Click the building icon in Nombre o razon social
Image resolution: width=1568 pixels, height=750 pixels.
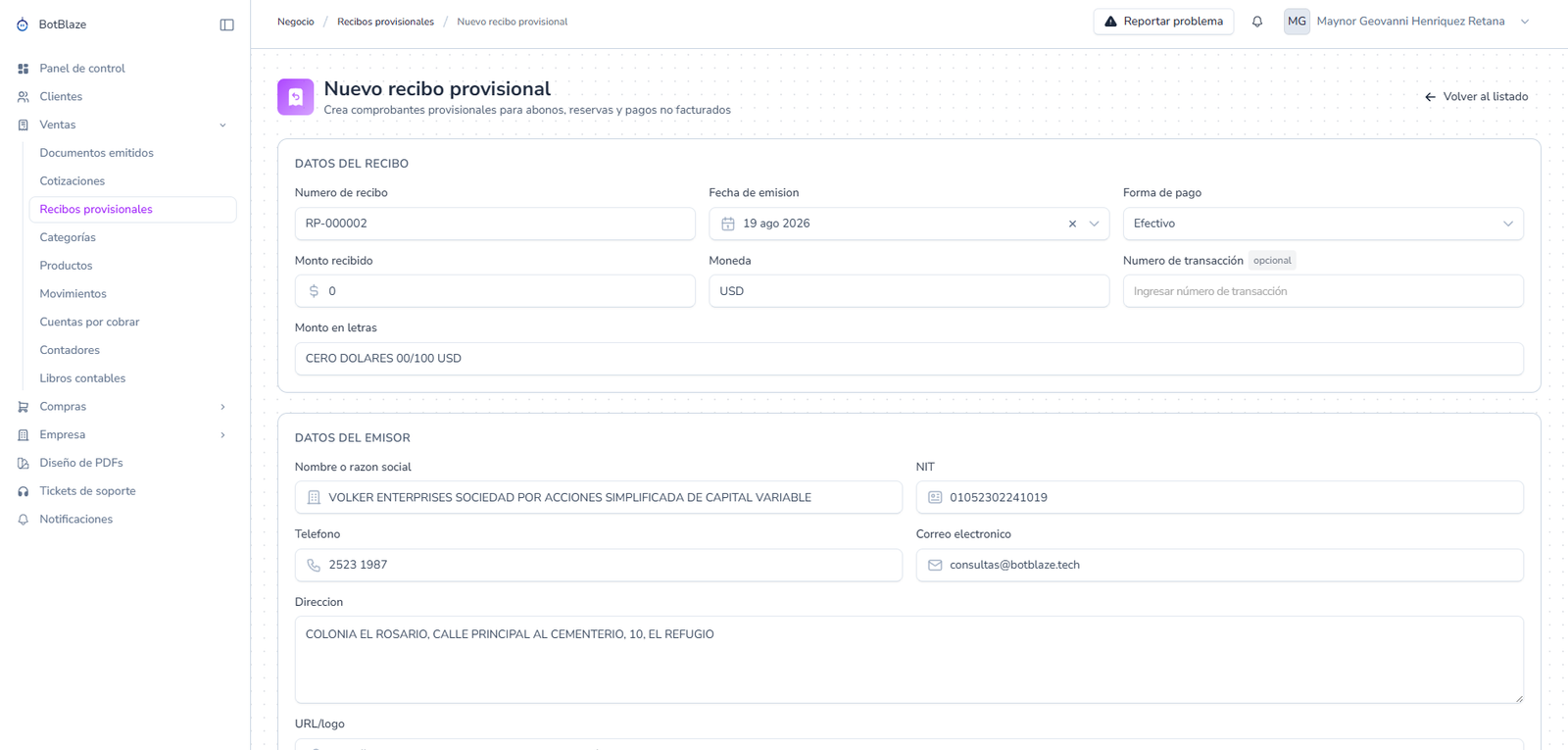(x=314, y=498)
